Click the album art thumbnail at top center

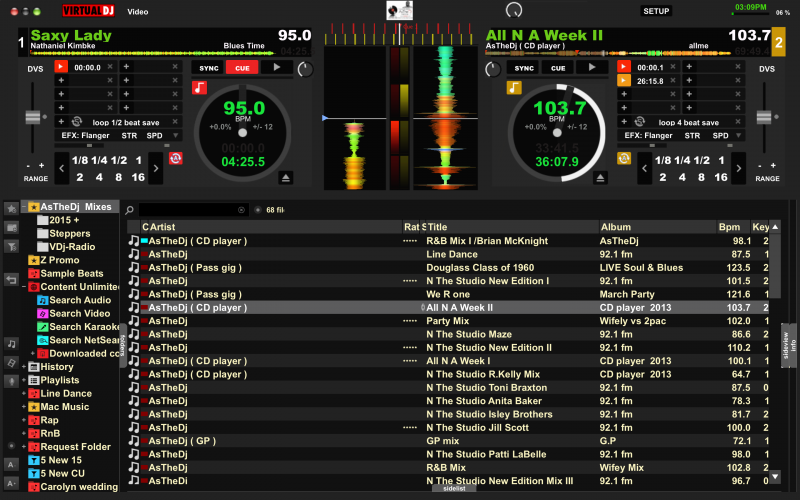pos(399,10)
